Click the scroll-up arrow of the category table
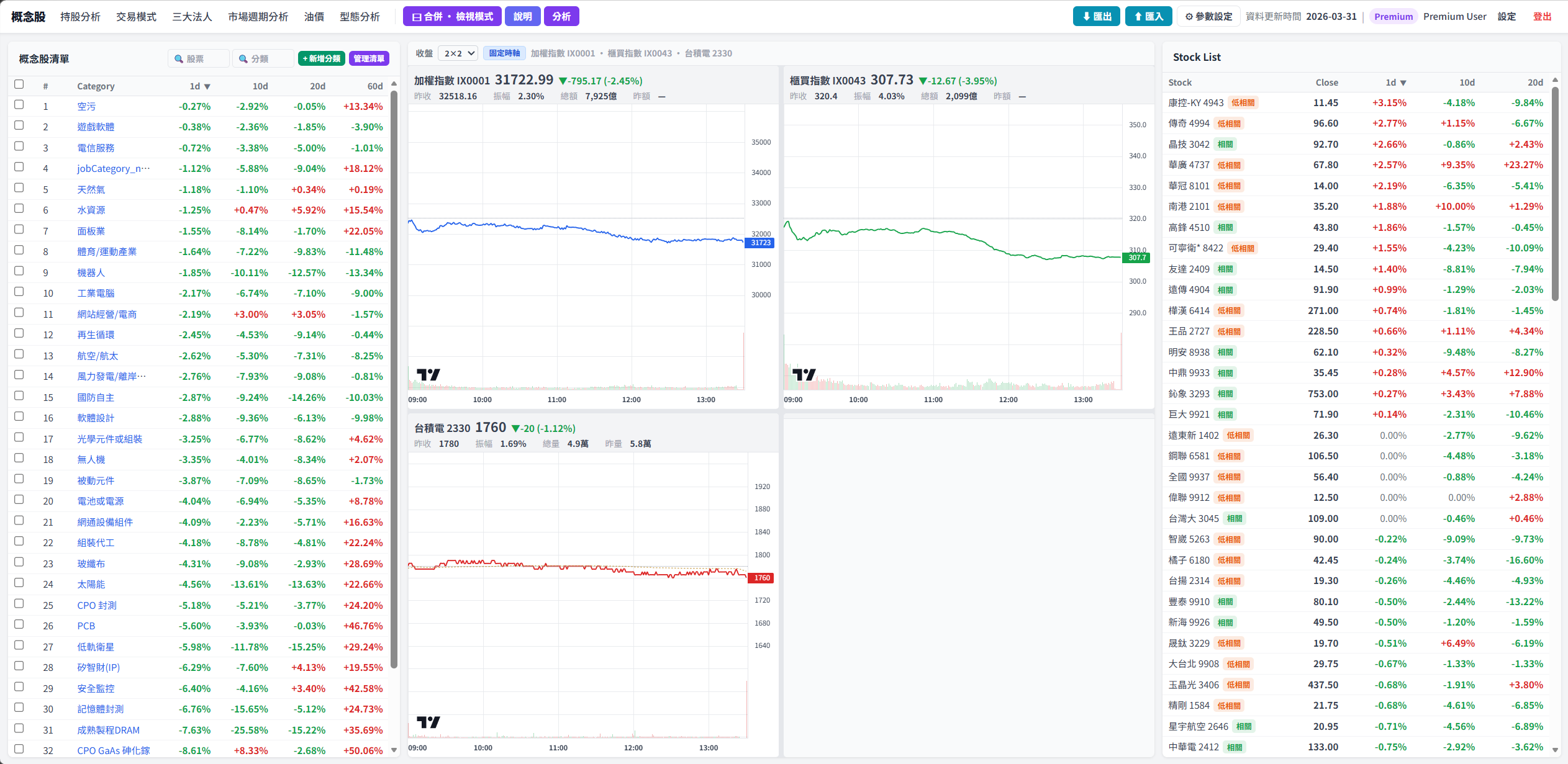Image resolution: width=1568 pixels, height=764 pixels. pyautogui.click(x=394, y=84)
